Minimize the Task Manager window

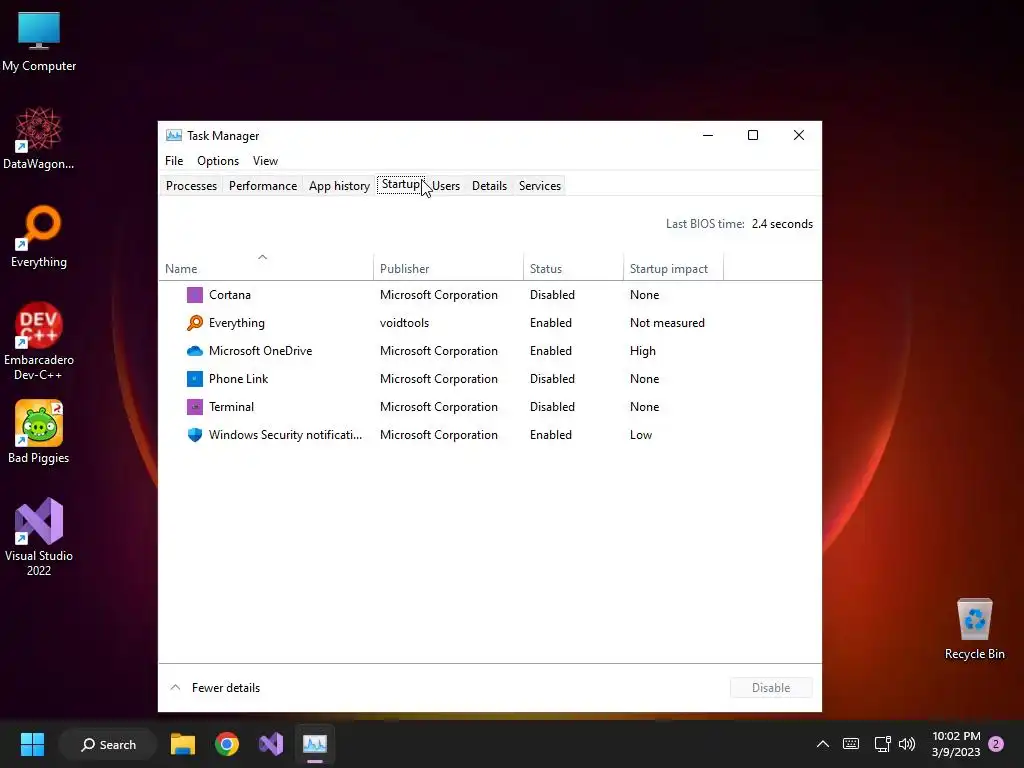[707, 135]
